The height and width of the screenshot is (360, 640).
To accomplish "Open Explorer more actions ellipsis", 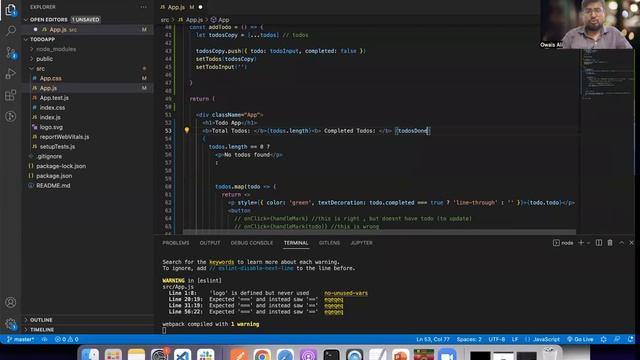I will tap(143, 7).
